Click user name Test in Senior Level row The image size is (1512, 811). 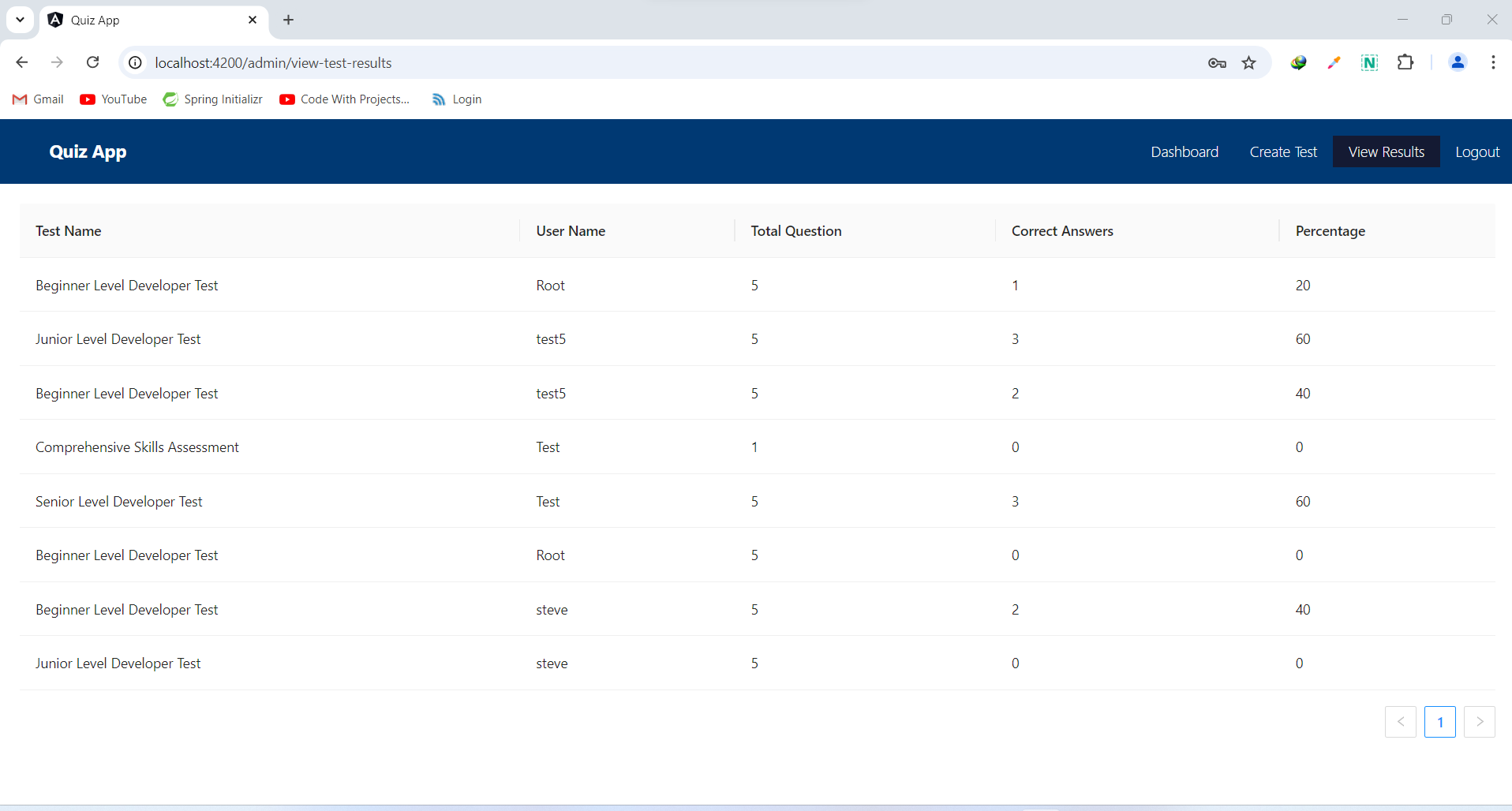click(x=548, y=502)
